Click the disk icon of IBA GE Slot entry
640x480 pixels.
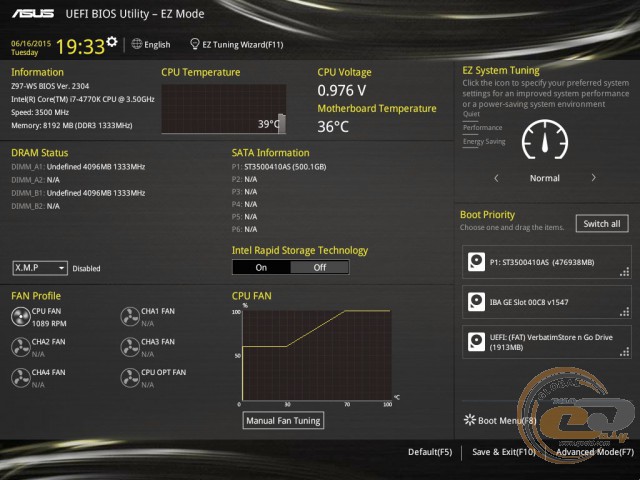pos(476,302)
